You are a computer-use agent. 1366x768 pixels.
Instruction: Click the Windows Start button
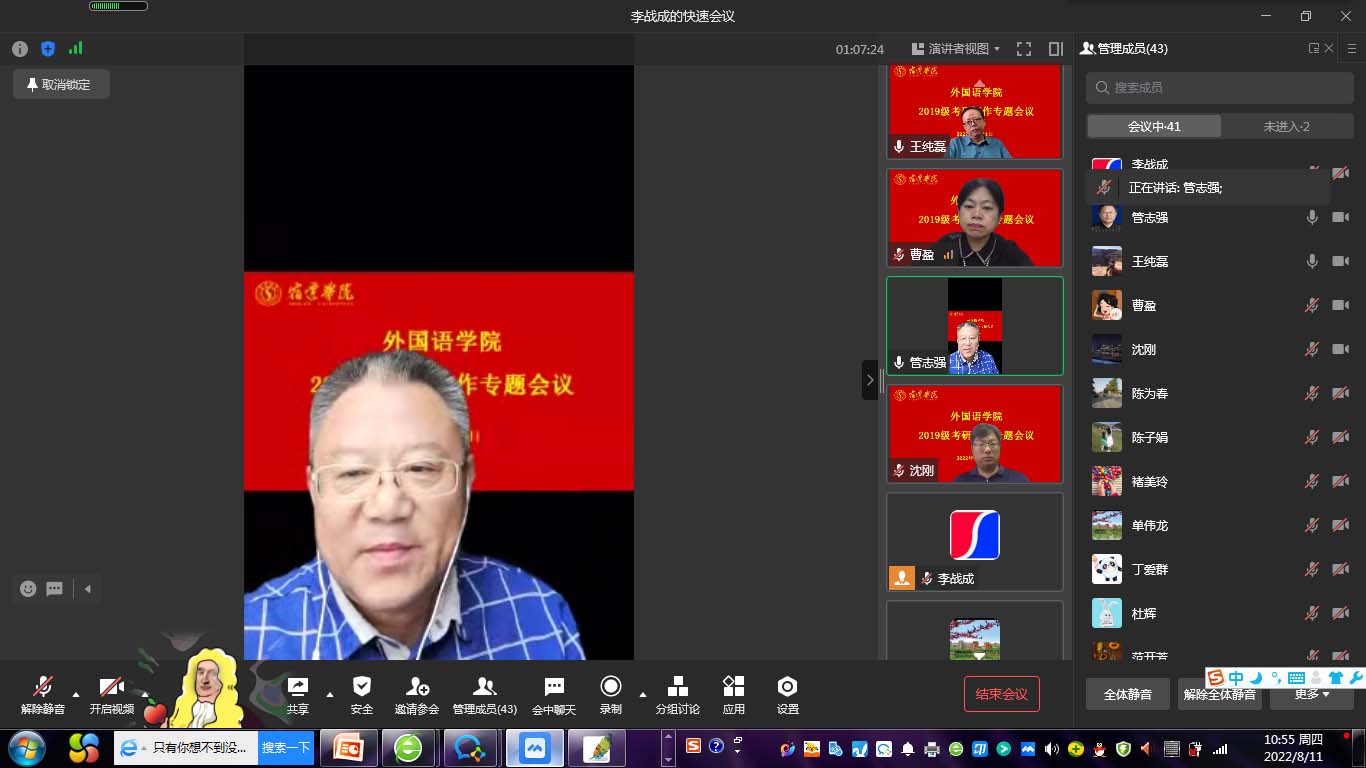click(26, 748)
